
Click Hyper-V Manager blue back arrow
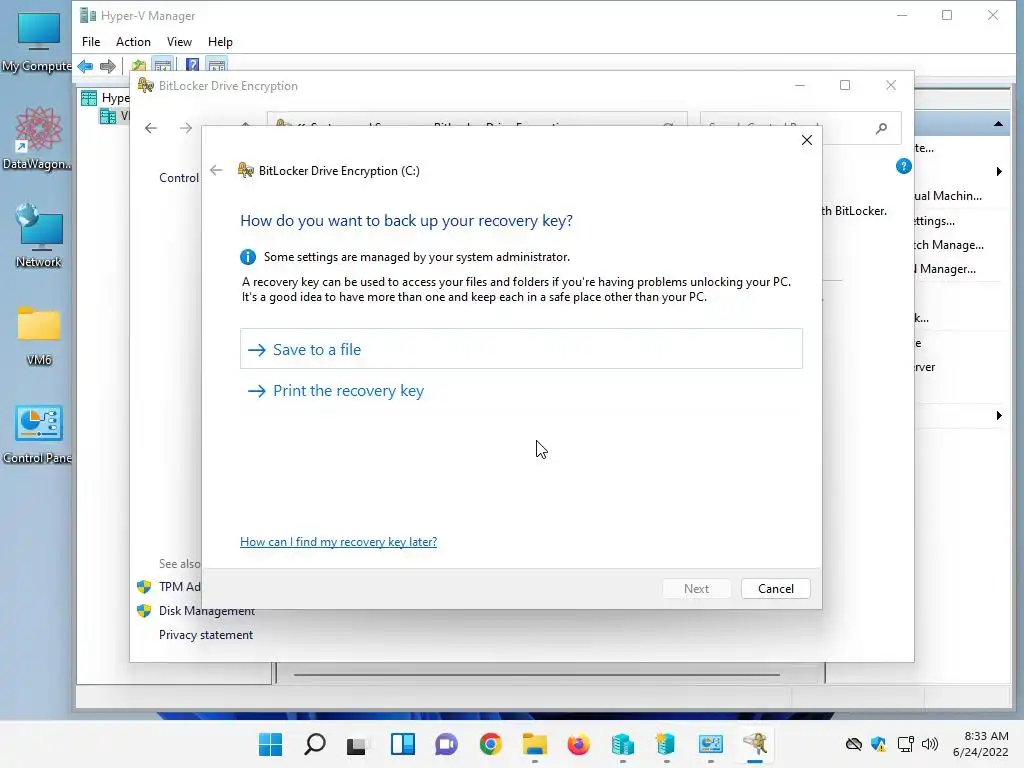tap(86, 65)
